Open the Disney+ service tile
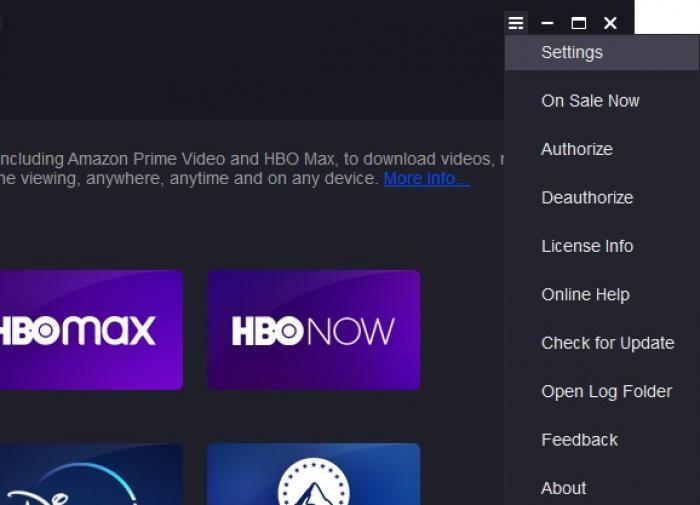 [x=91, y=474]
